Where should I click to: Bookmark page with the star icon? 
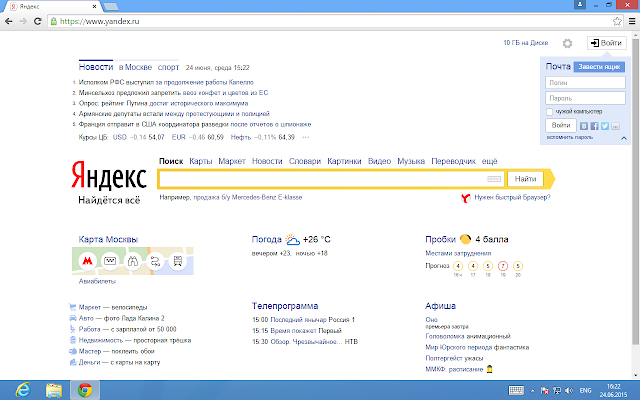point(617,21)
